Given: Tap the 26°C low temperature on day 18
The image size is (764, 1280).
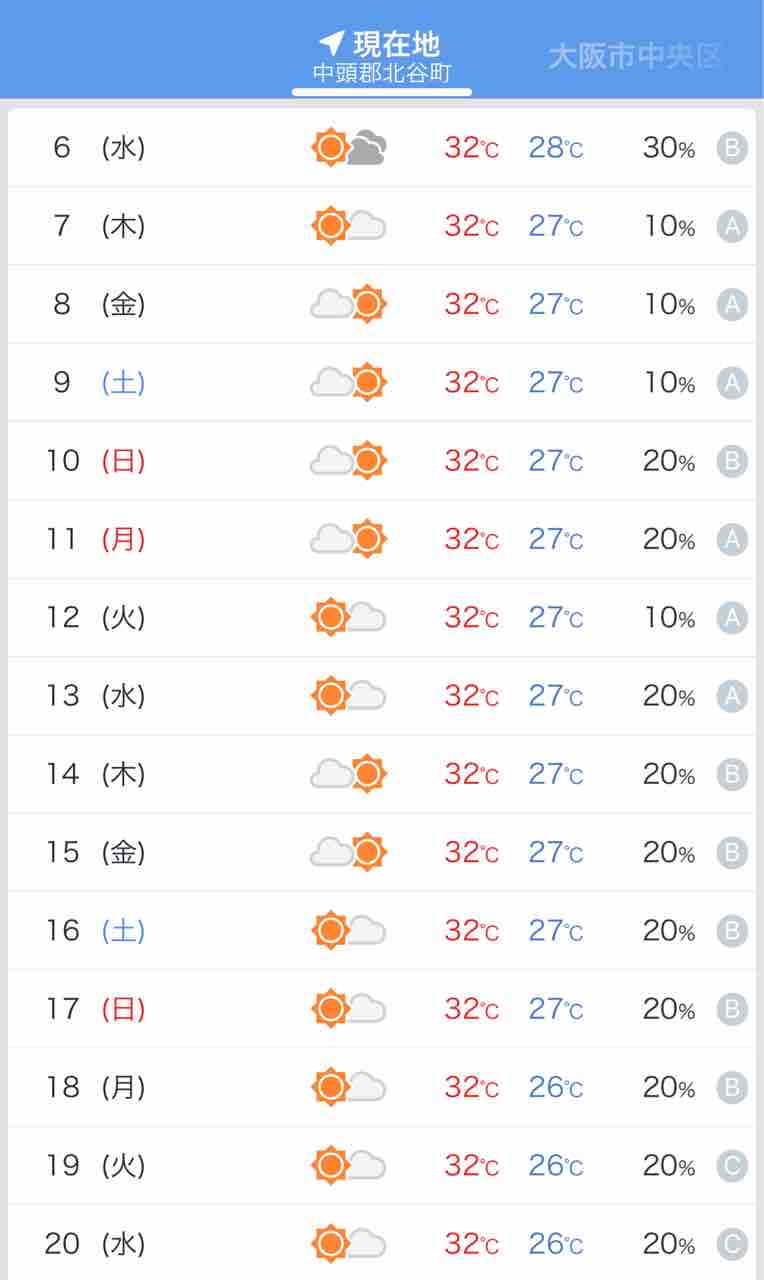Looking at the screenshot, I should pos(556,1087).
